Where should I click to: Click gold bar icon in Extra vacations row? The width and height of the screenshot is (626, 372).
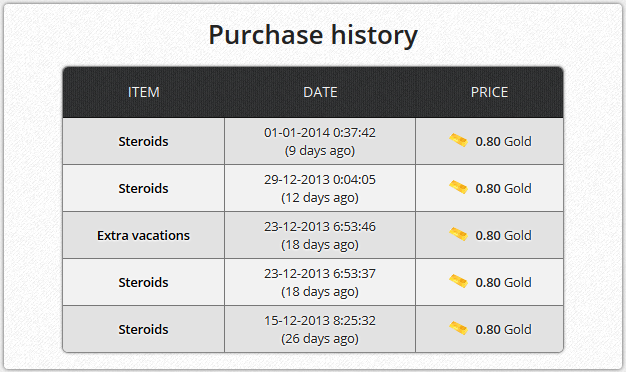click(x=458, y=235)
